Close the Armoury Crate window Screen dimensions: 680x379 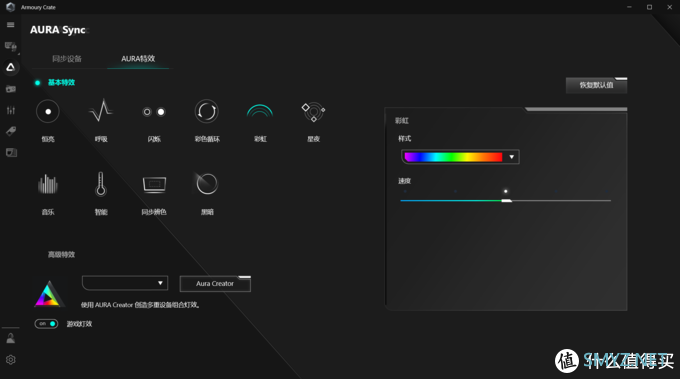point(669,7)
